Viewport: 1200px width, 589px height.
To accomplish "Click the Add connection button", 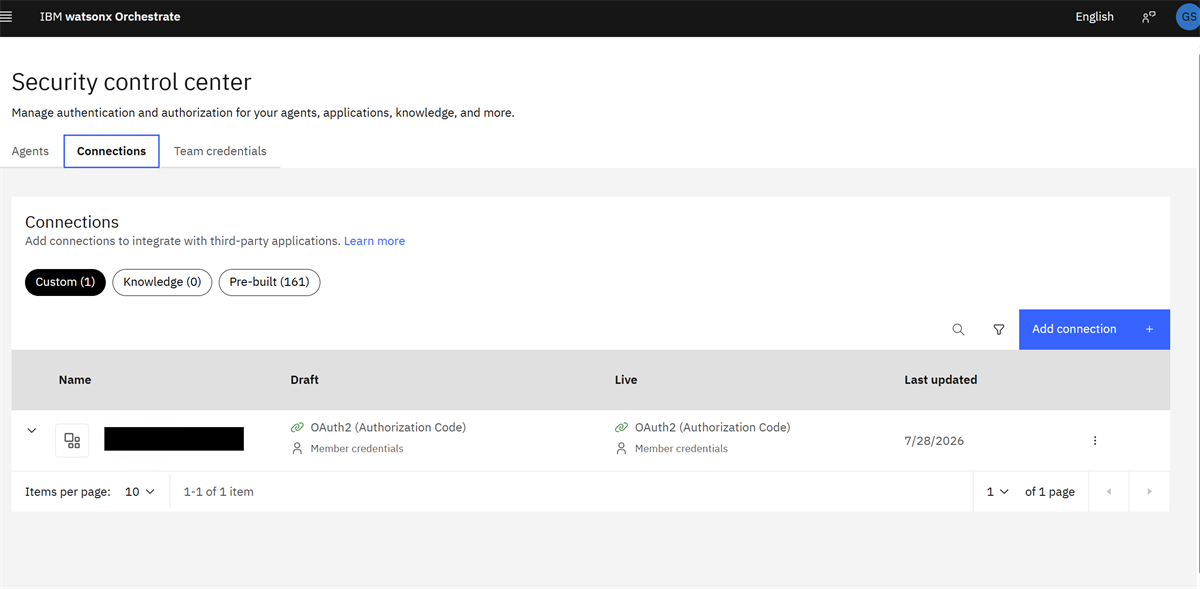I will 1094,329.
